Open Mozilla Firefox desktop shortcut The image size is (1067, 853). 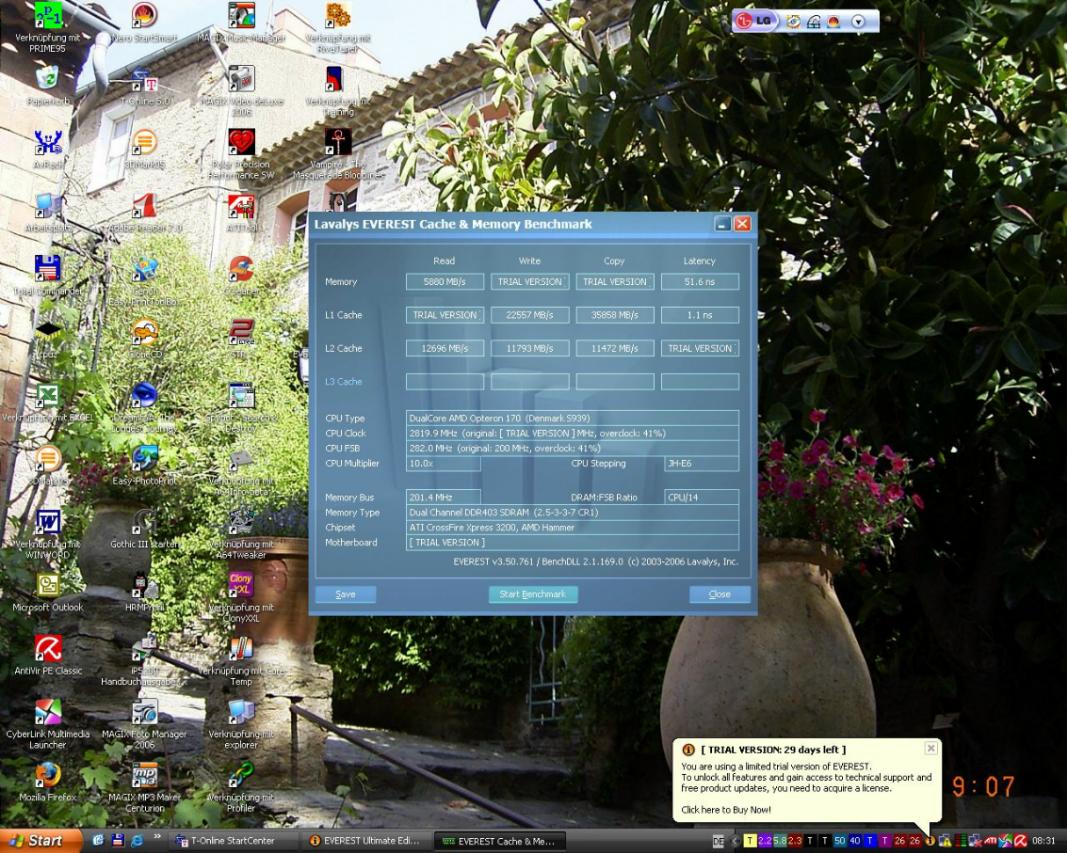pyautogui.click(x=47, y=775)
